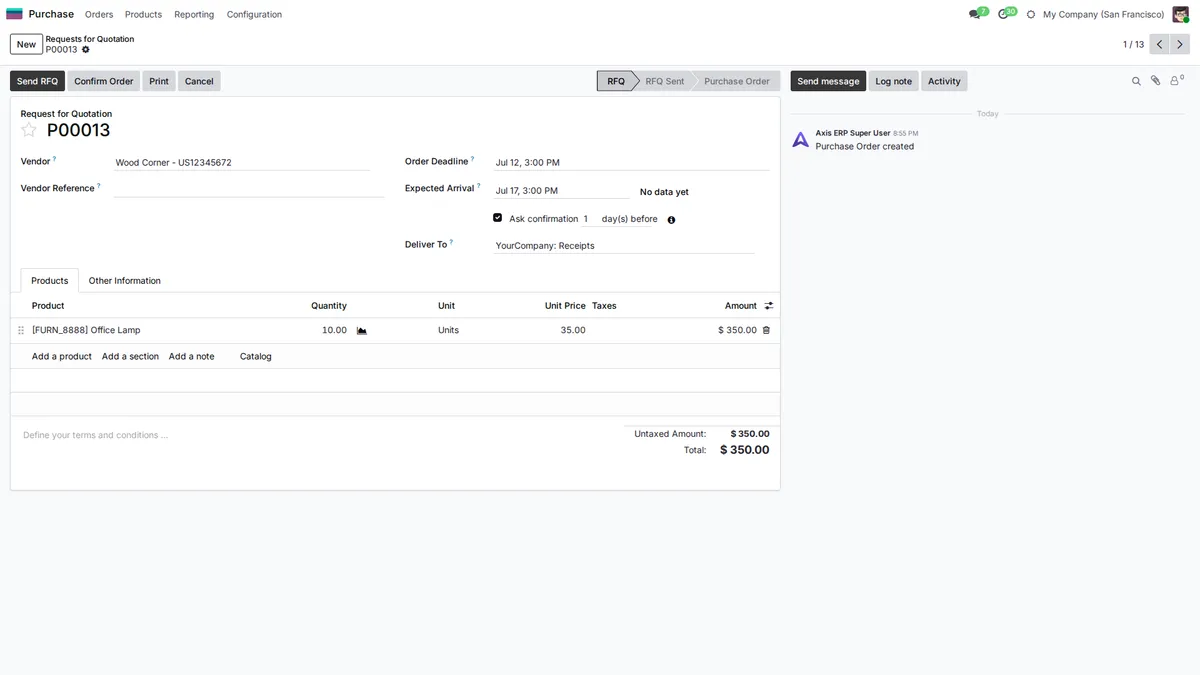Open the column settings icon beside Amount

[x=769, y=306]
